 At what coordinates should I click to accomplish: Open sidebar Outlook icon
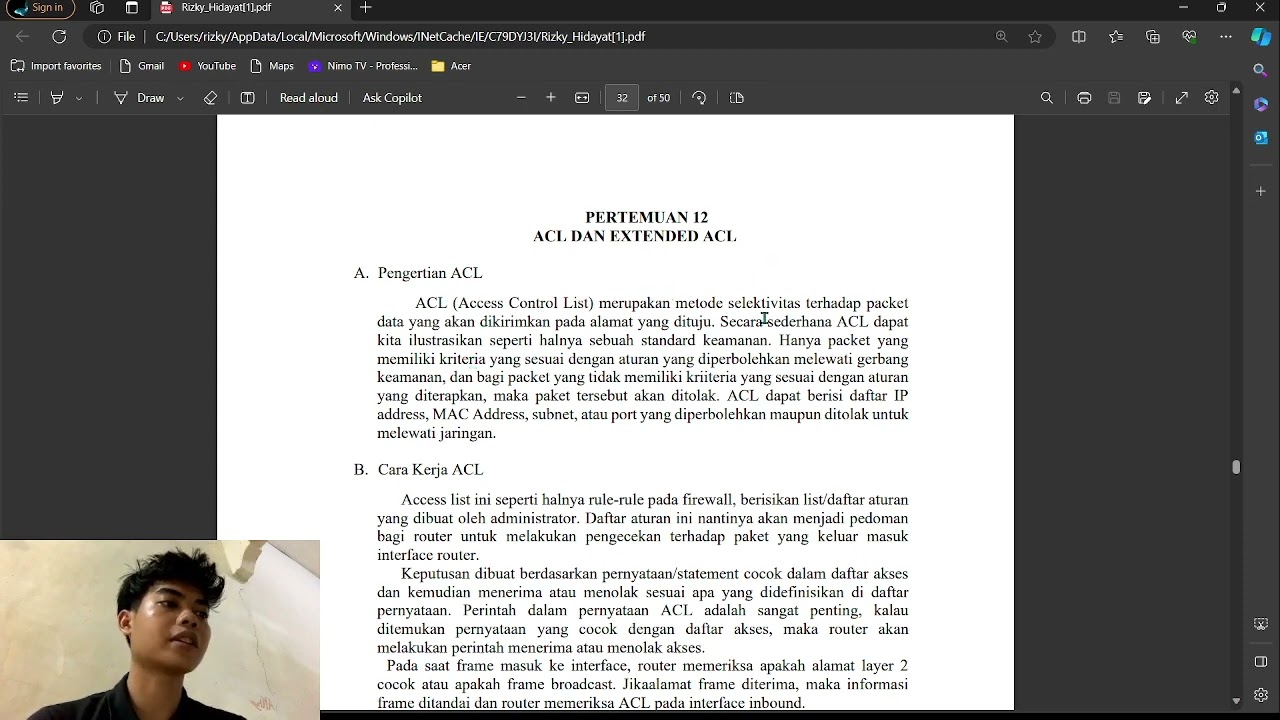pyautogui.click(x=1261, y=137)
